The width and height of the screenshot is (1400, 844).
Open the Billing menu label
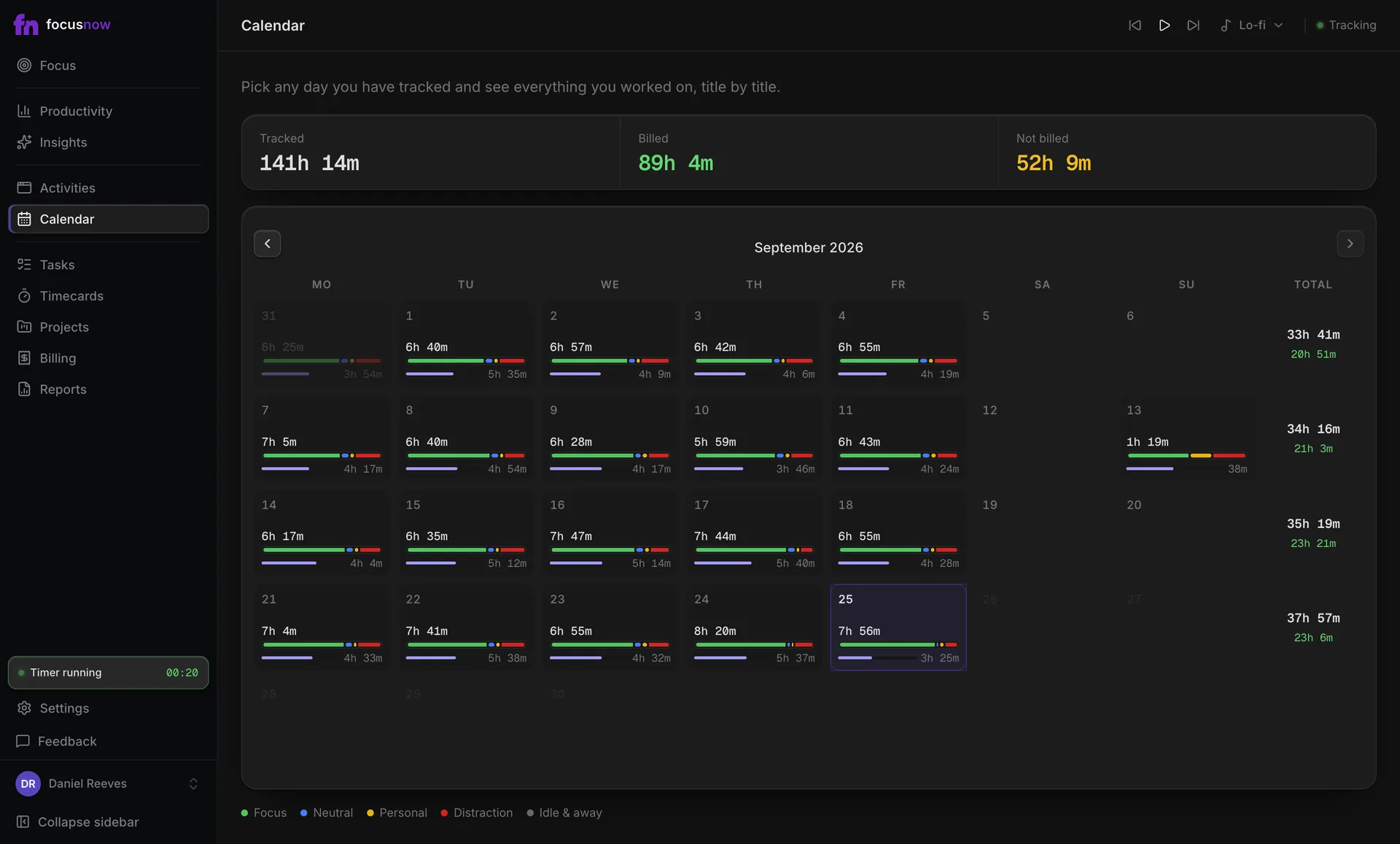pyautogui.click(x=58, y=358)
